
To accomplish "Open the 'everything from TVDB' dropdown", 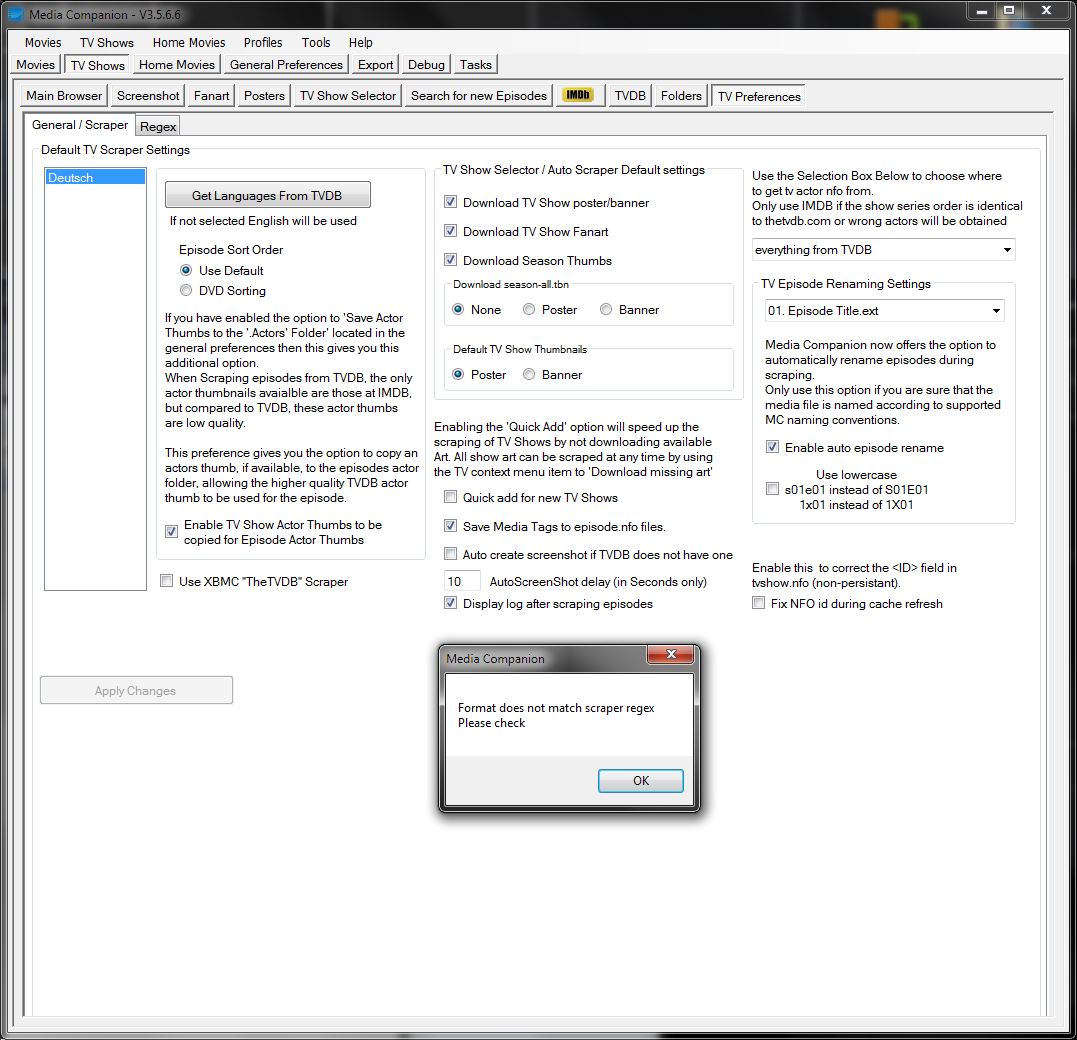I will coord(883,249).
